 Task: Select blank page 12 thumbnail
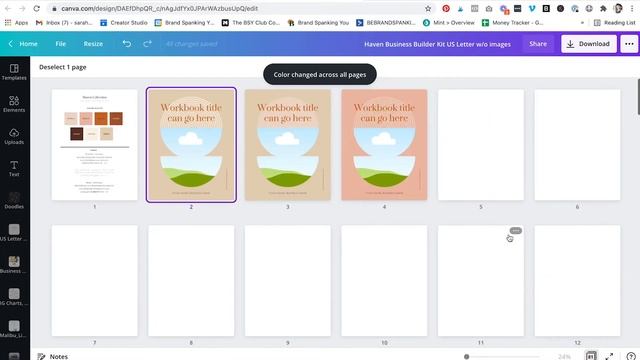[577, 281]
